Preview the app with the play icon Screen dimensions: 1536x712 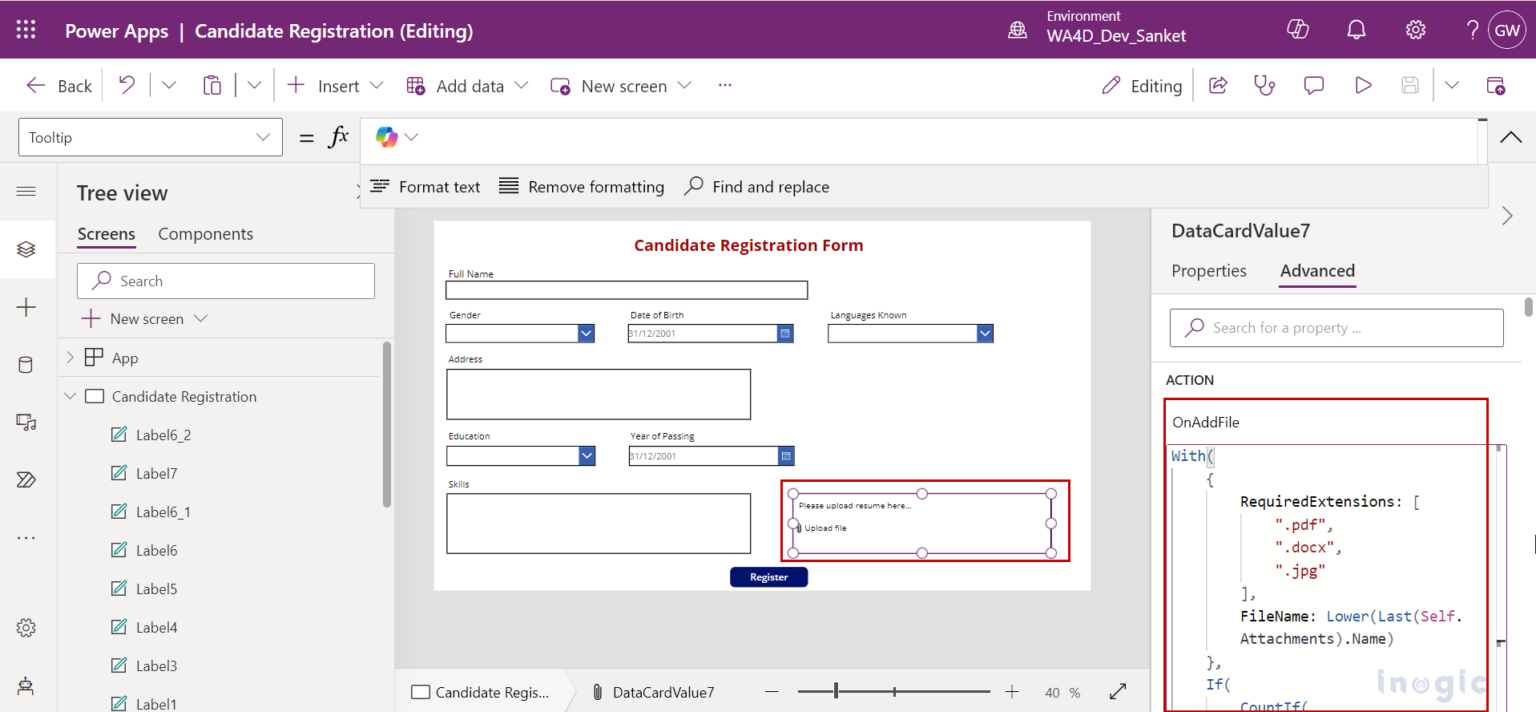(1362, 85)
